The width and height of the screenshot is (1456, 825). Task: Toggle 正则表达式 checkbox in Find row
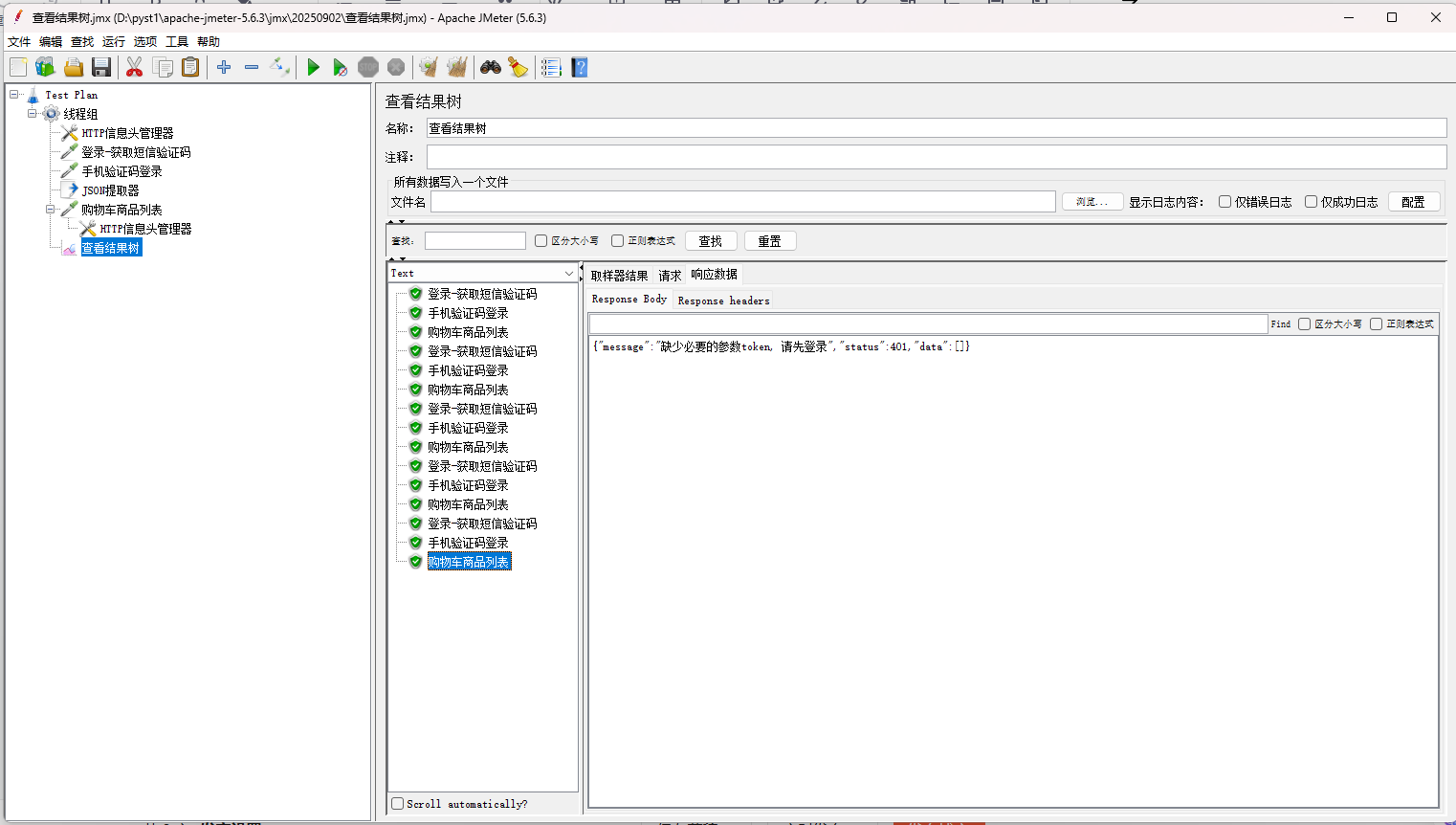(1376, 324)
